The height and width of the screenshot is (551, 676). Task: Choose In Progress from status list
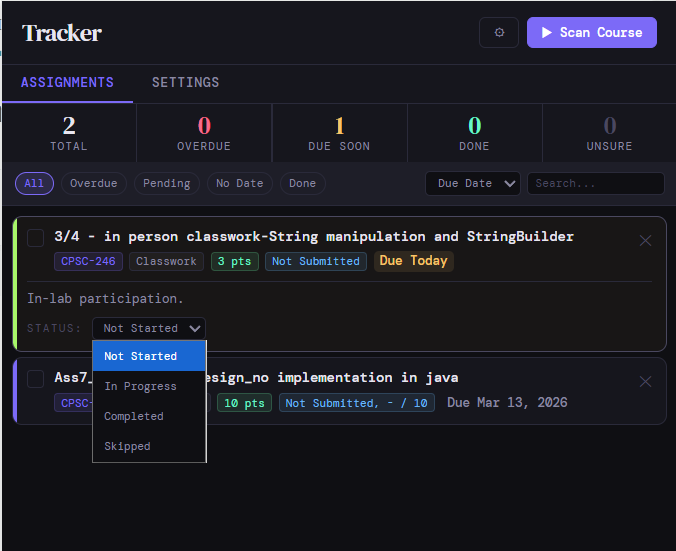click(140, 386)
